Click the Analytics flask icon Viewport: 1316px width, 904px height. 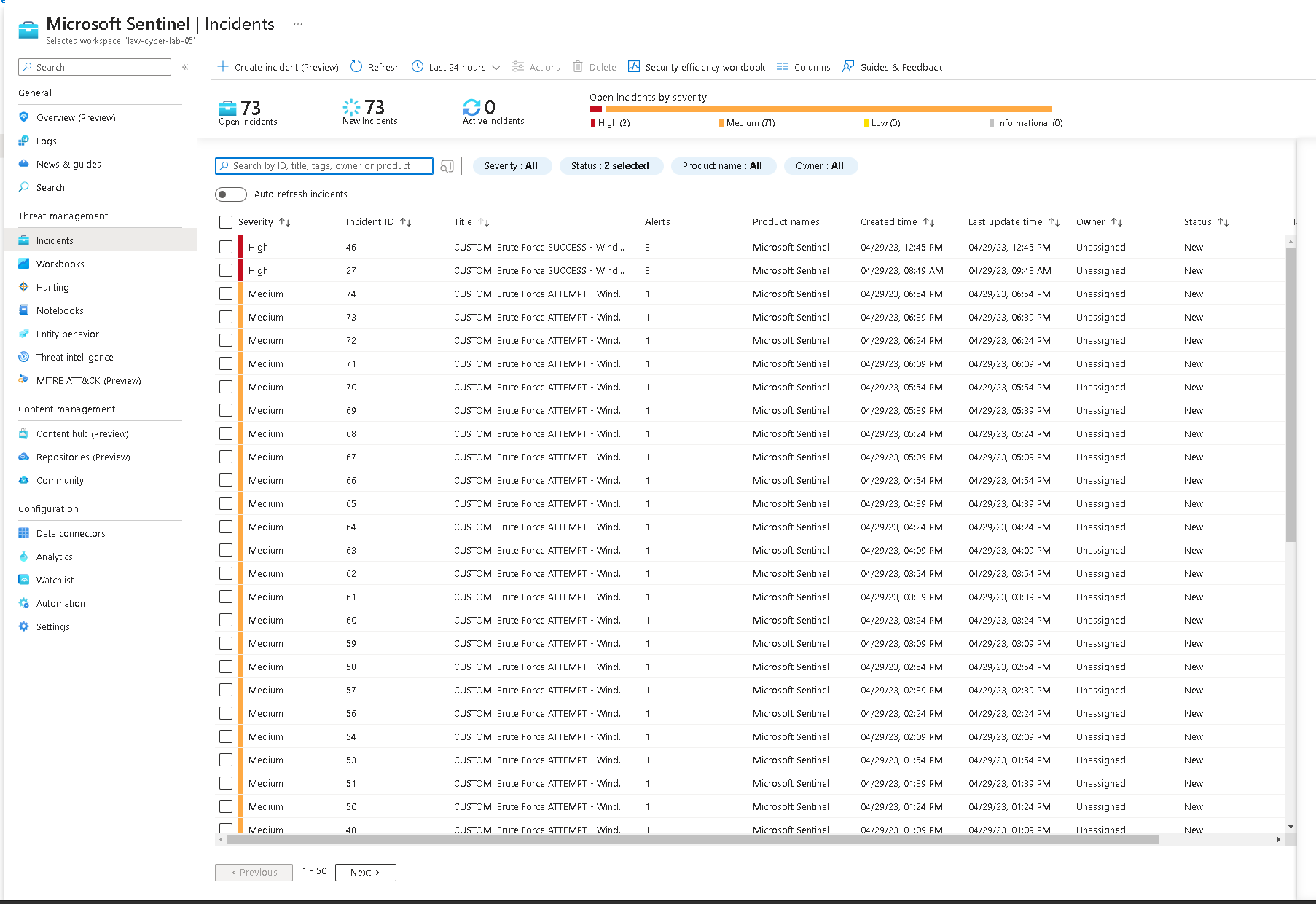(24, 557)
